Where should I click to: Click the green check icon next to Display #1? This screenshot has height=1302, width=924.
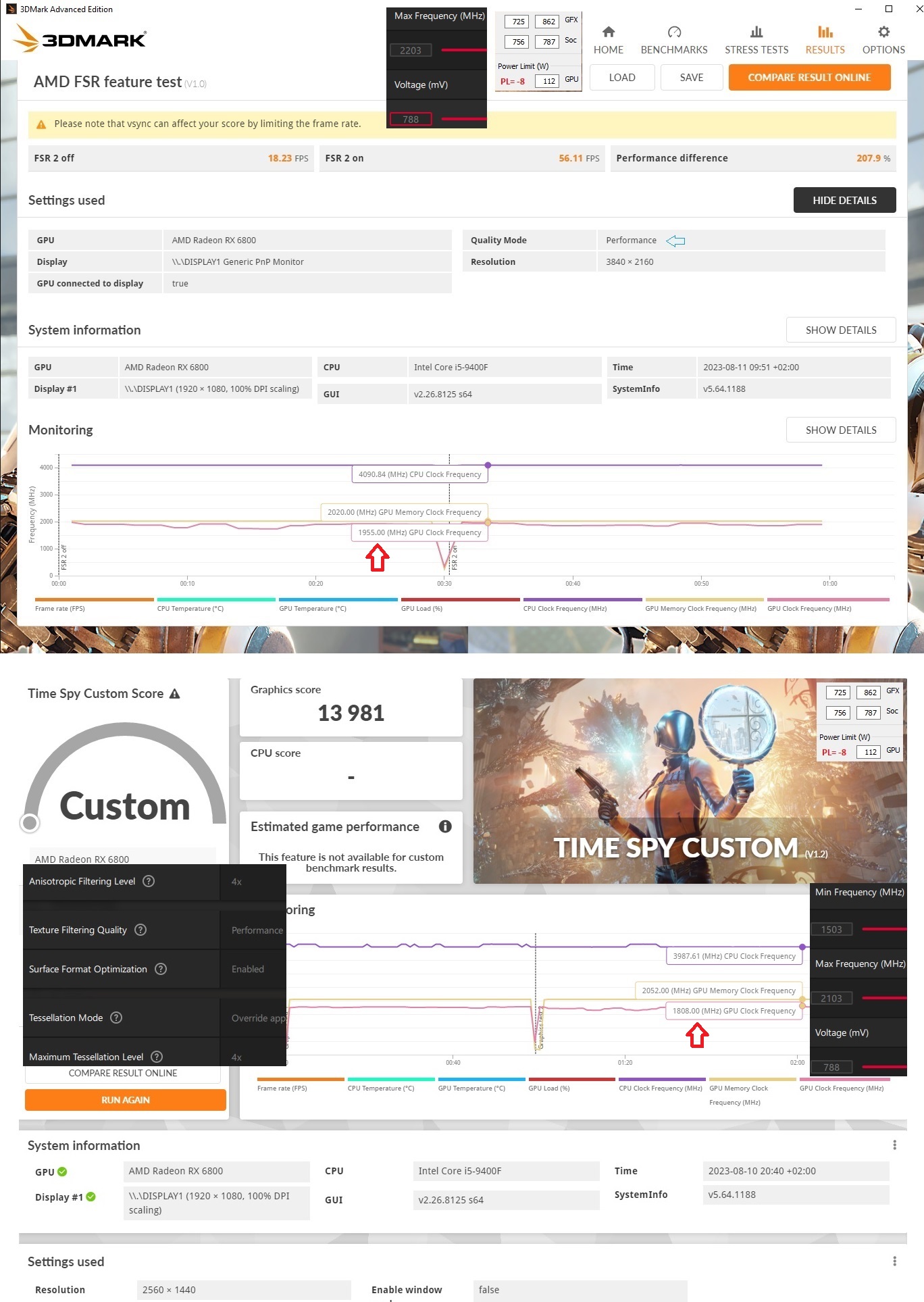(x=91, y=1197)
